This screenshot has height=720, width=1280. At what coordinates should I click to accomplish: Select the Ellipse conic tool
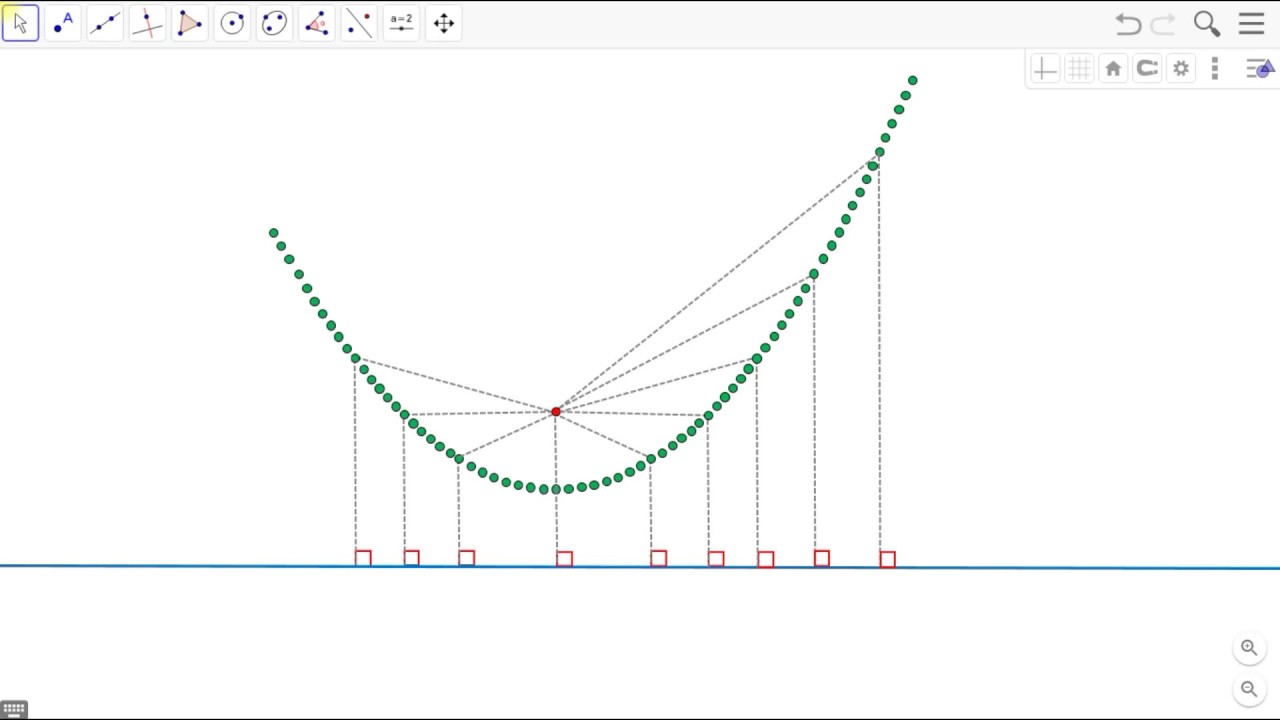click(274, 23)
